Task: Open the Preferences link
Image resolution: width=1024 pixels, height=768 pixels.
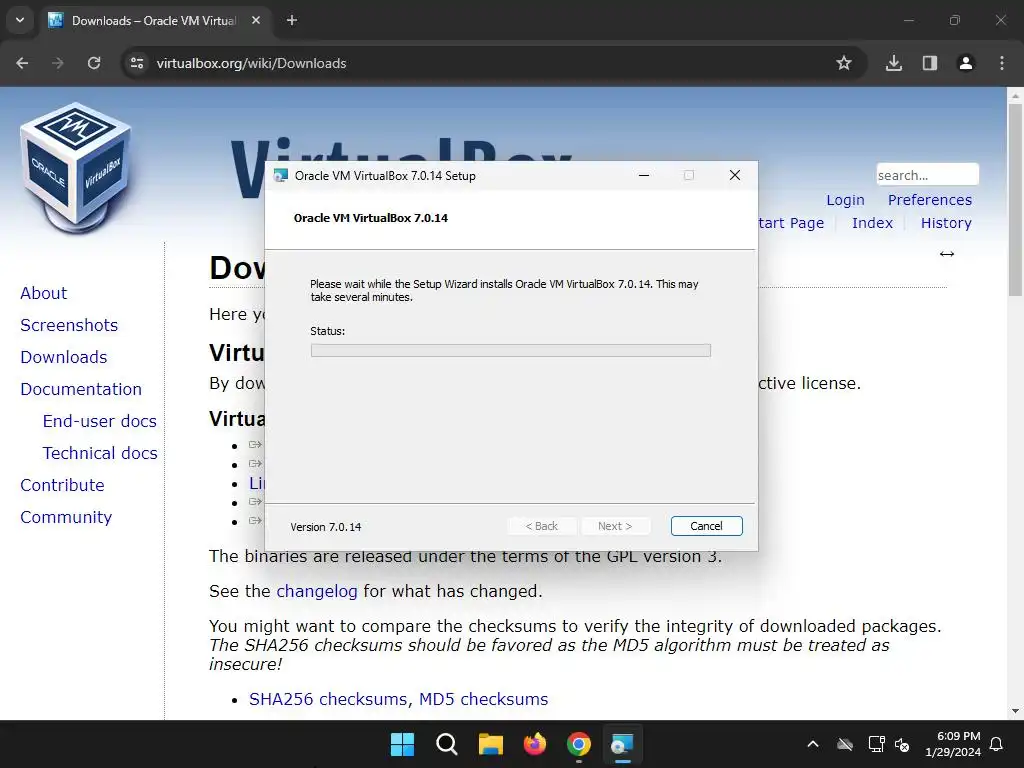Action: (929, 200)
